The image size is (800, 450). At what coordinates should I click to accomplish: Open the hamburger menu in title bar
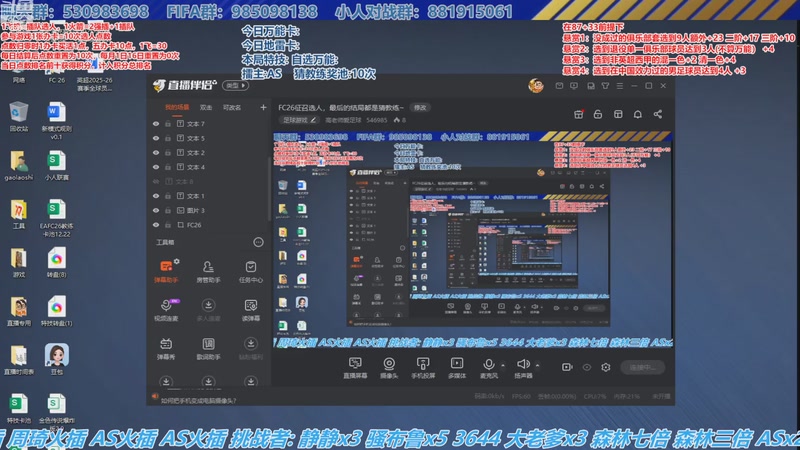click(x=619, y=86)
